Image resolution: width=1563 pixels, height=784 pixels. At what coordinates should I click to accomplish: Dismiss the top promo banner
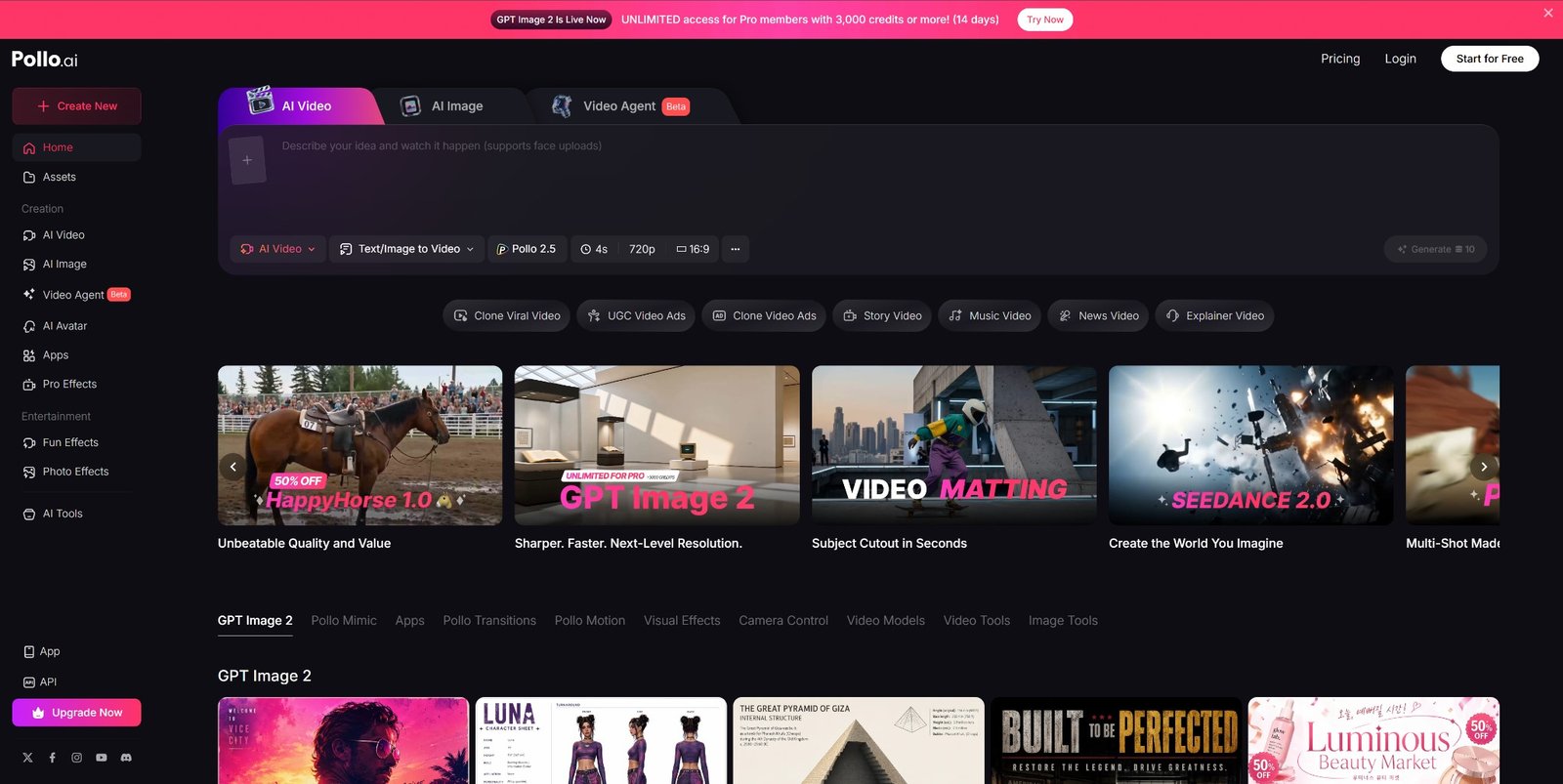[x=1547, y=14]
